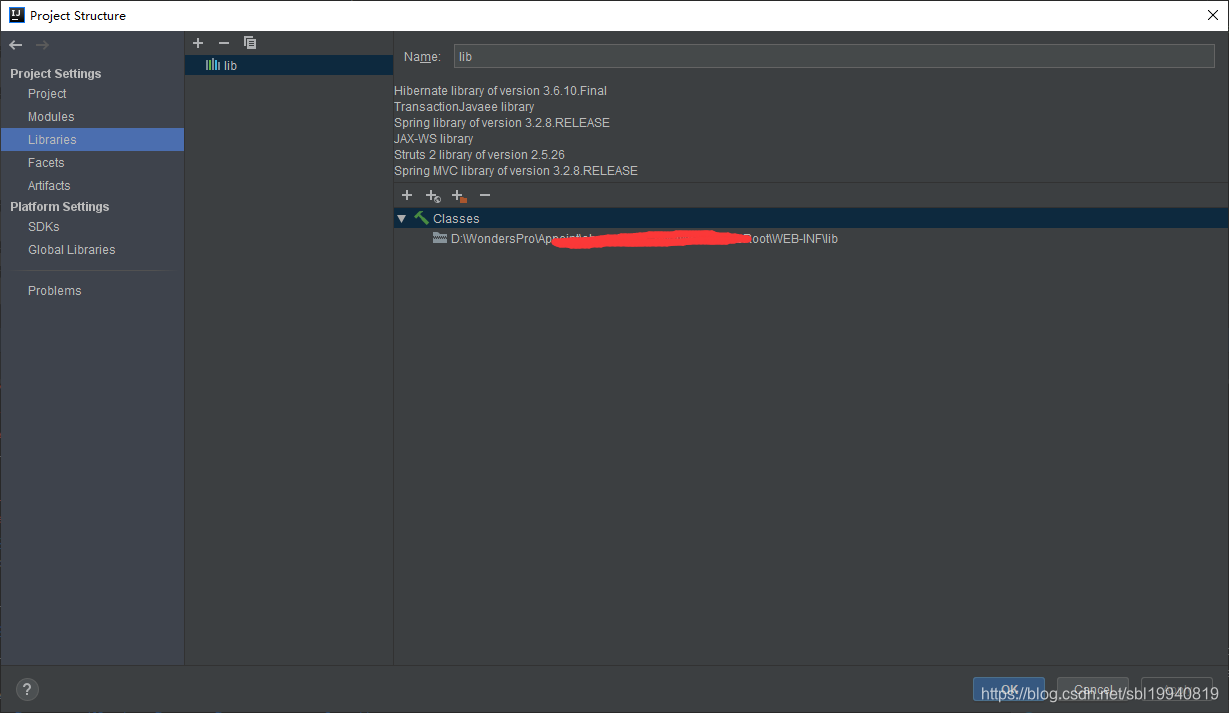Click 'JAX-WS library' text
Screen dimensions: 1229x713
coord(434,139)
